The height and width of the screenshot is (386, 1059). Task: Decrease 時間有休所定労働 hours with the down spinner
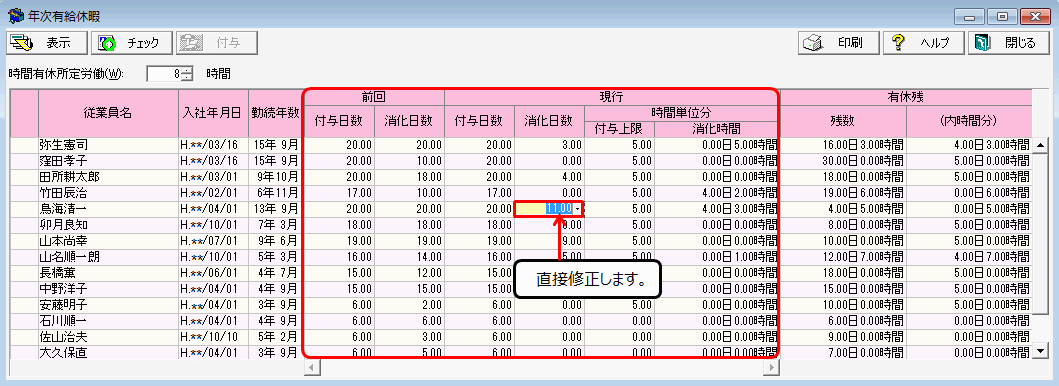coord(187,77)
